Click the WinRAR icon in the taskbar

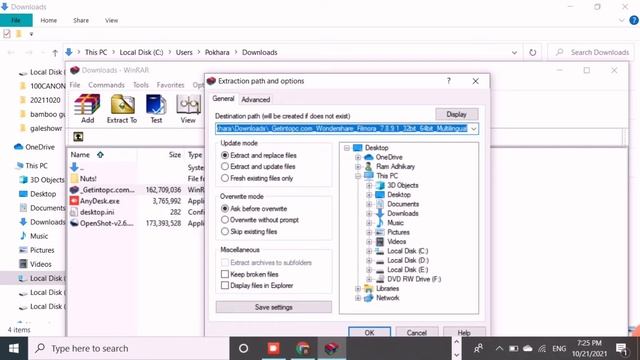click(x=331, y=348)
